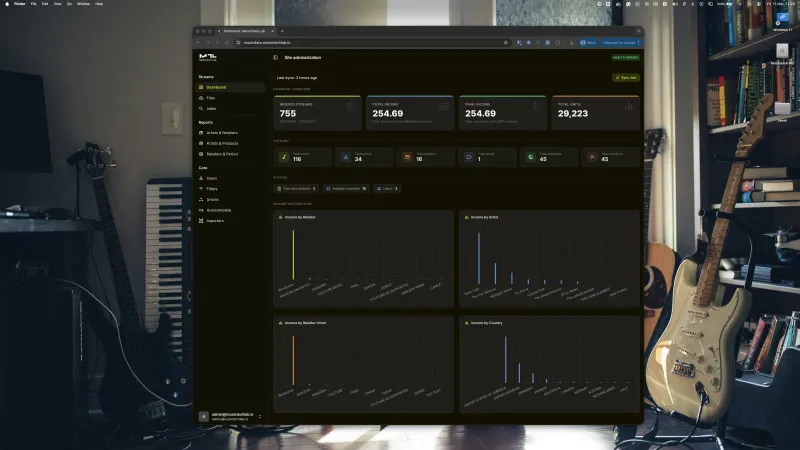Click the artist icon on Total artists tile
Screen dimensions: 800x450
(345, 157)
